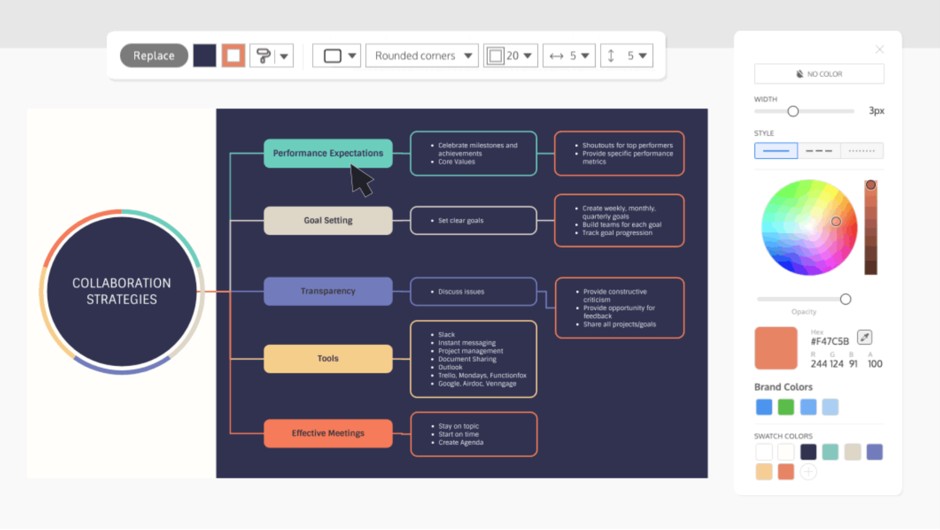Select the green brand color
The width and height of the screenshot is (940, 530).
(786, 407)
